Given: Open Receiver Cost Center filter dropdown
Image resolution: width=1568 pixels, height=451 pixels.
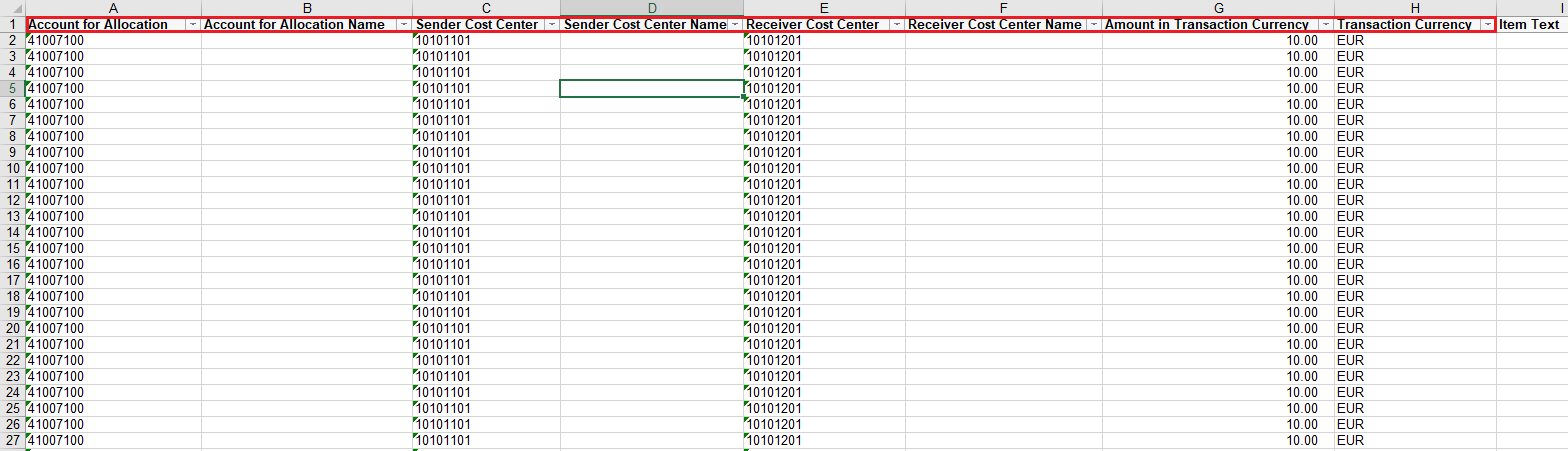Looking at the screenshot, I should (x=896, y=24).
